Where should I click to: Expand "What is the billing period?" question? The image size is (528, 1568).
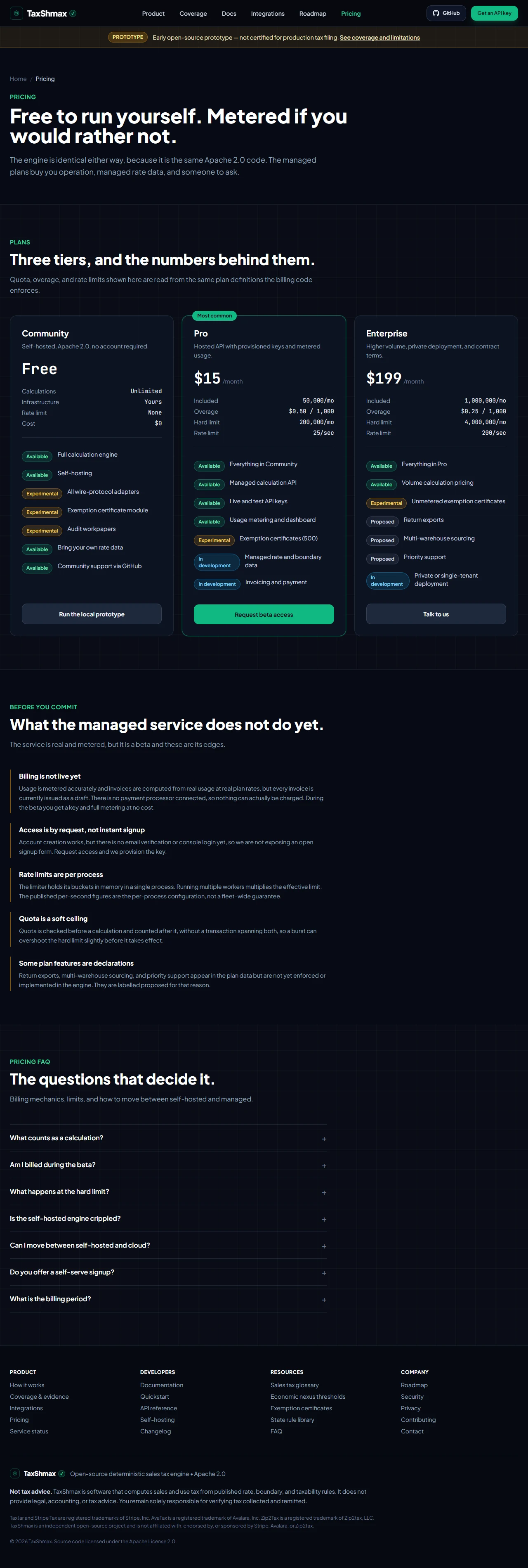point(168,1298)
